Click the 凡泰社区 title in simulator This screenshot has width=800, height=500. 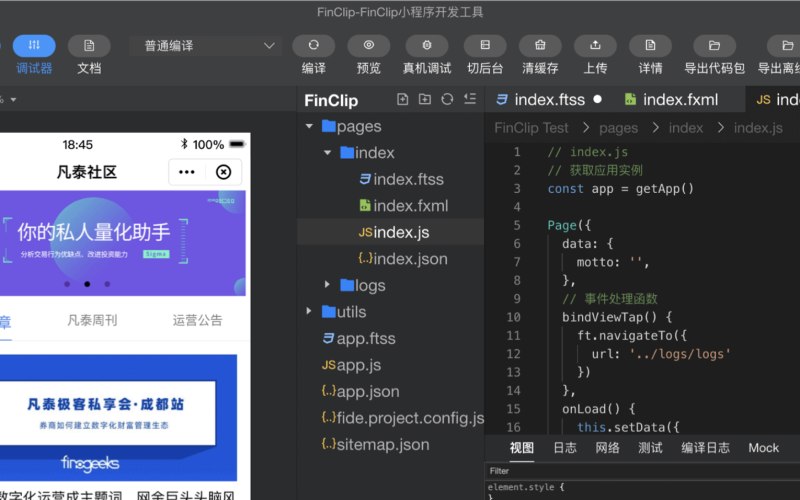pos(87,172)
